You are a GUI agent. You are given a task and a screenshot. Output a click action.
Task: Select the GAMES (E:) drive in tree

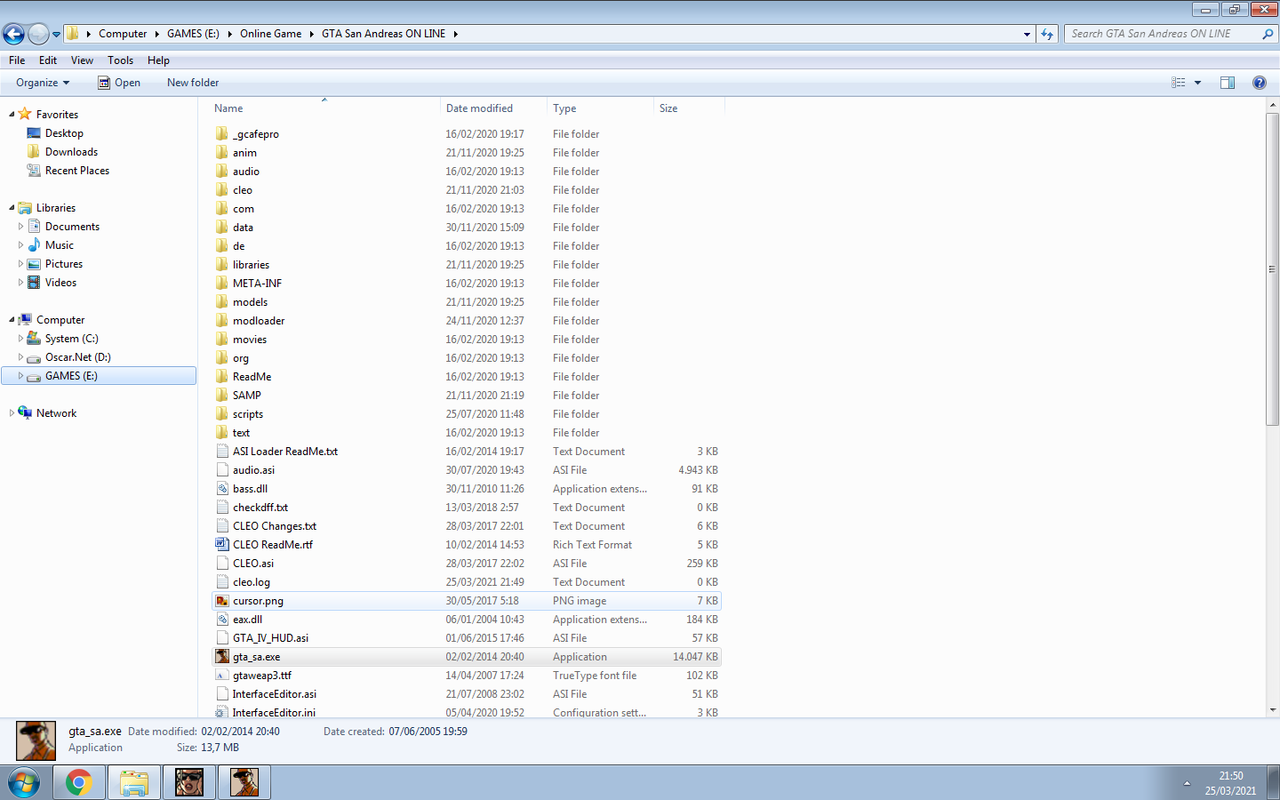99,376
